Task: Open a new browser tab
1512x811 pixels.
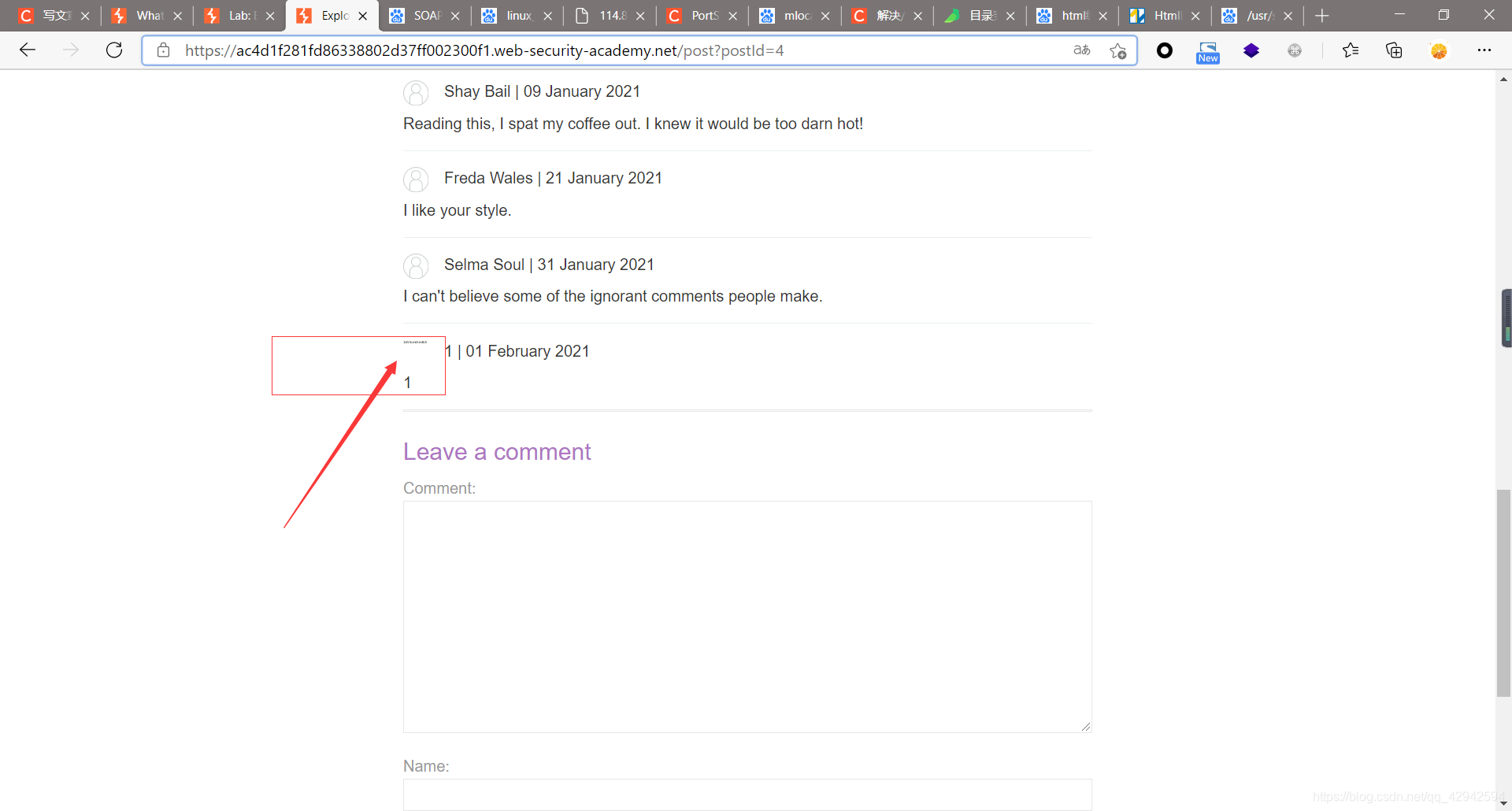Action: 1322,16
